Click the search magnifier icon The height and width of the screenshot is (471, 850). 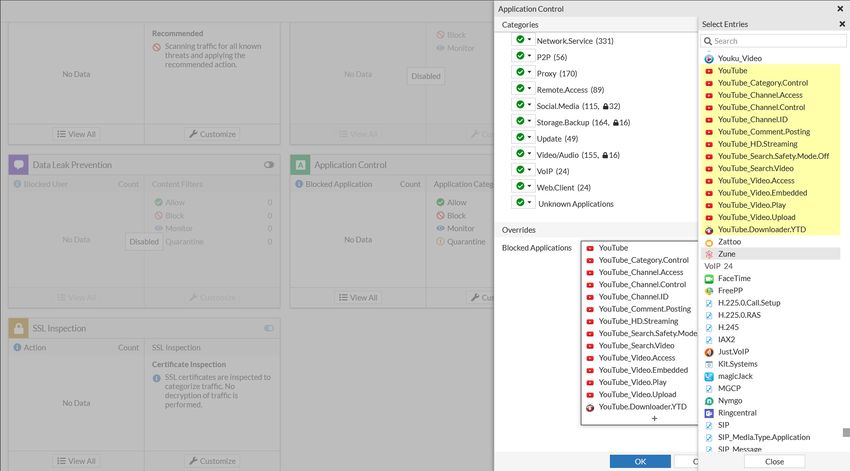click(x=707, y=41)
